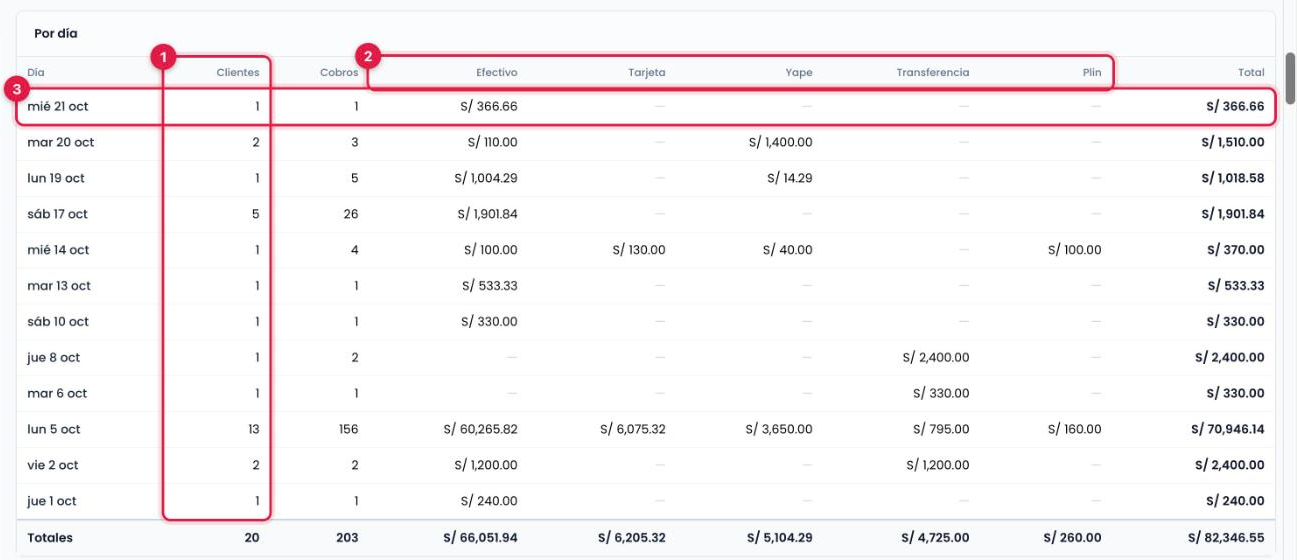Select the 'lun 5 oct' row label

click(54, 430)
